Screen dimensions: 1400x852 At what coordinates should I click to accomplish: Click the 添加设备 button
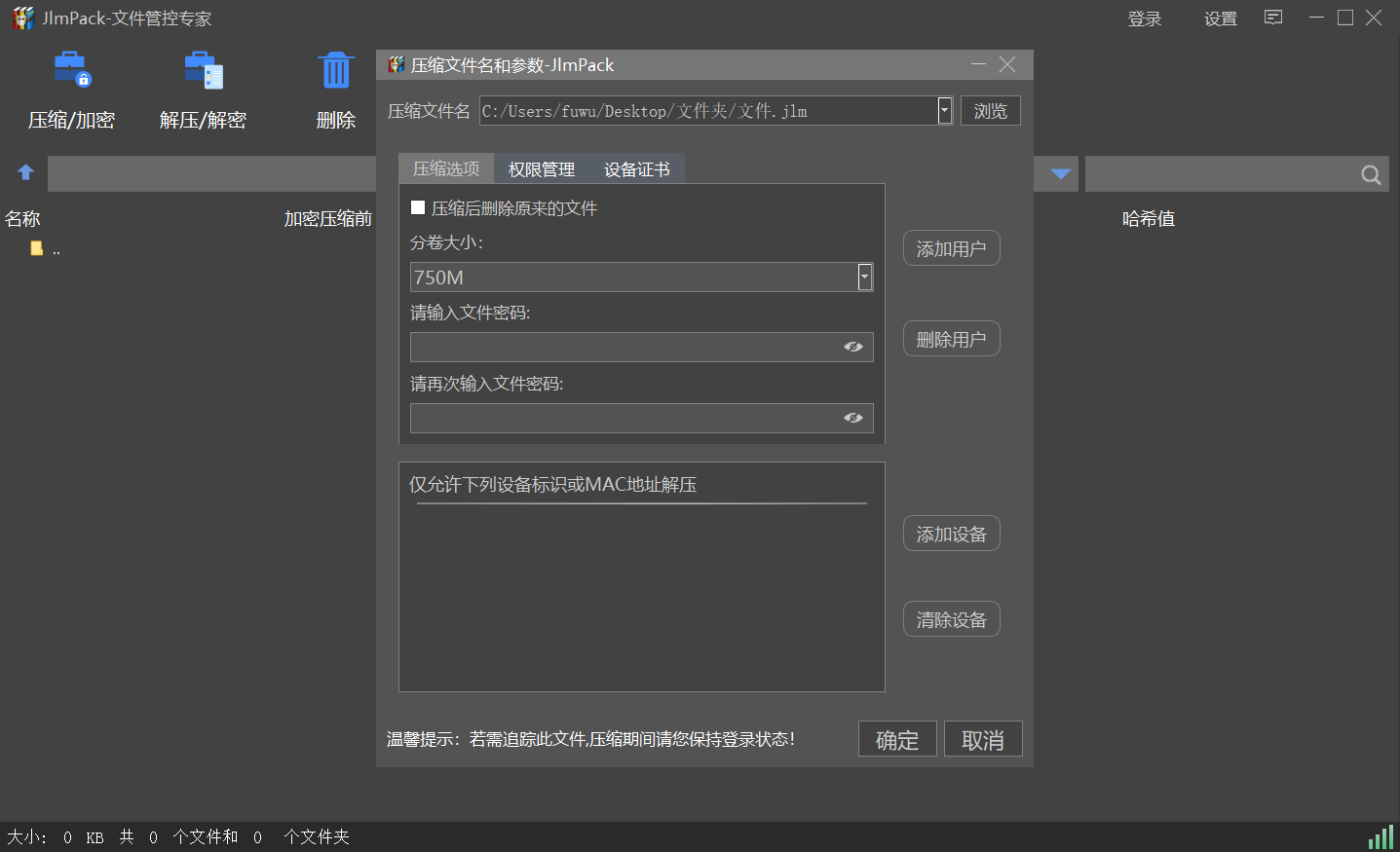pos(952,534)
